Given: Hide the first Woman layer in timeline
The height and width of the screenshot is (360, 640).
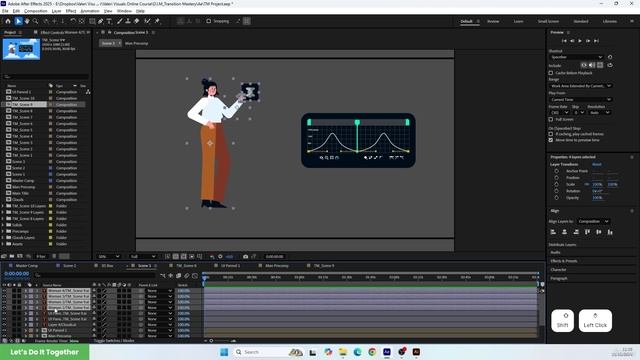Looking at the screenshot, I should click(x=4, y=291).
